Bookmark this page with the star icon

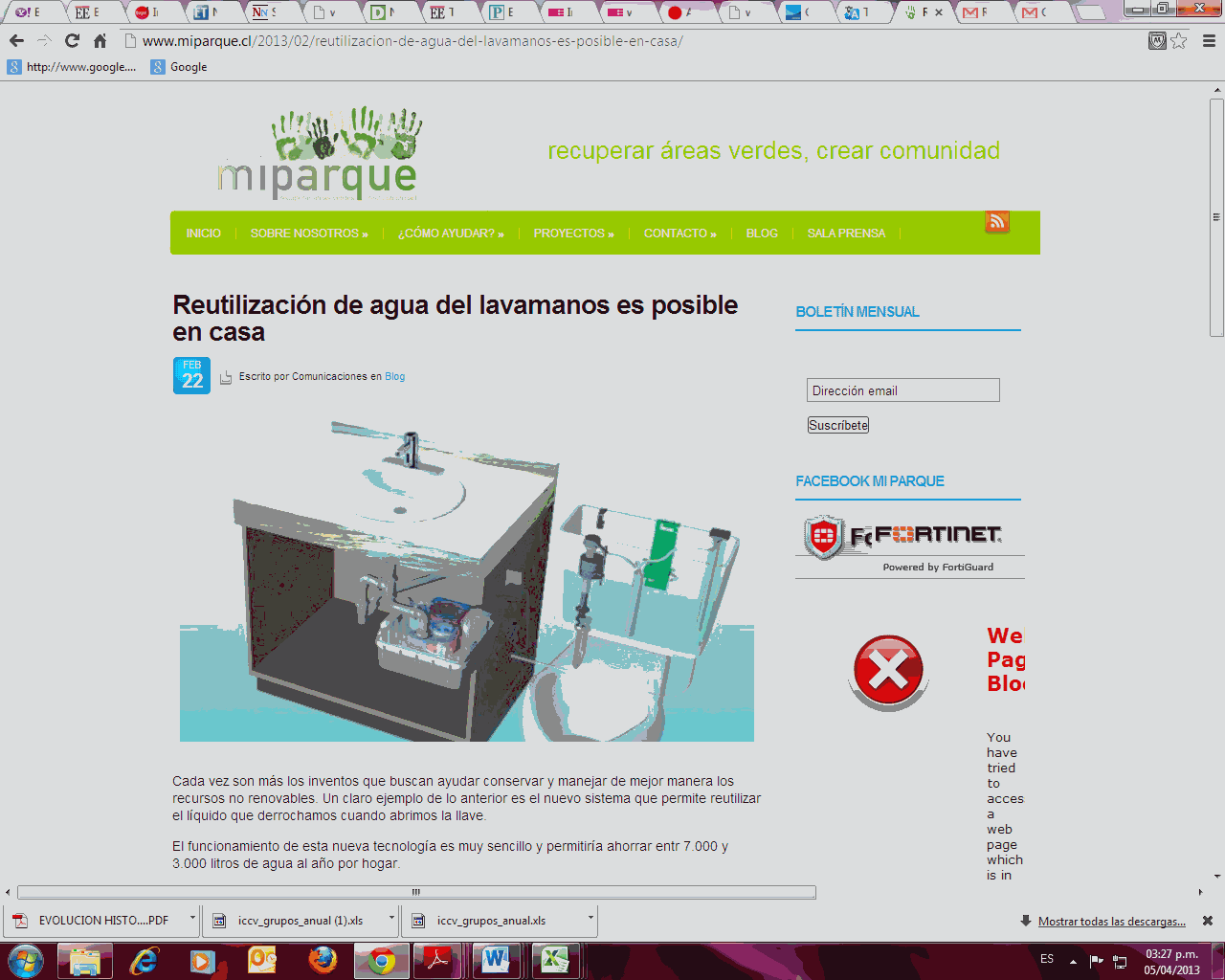(x=1179, y=41)
